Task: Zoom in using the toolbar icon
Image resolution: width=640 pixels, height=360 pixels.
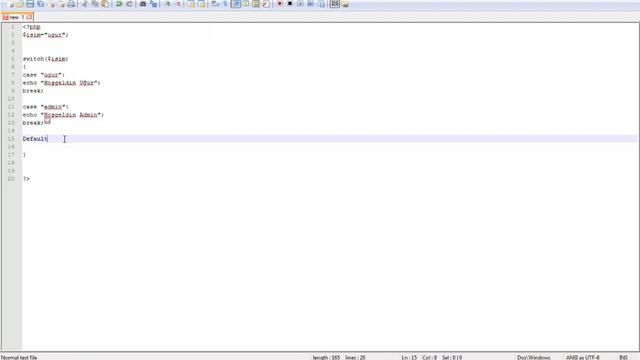Action: [167, 4]
